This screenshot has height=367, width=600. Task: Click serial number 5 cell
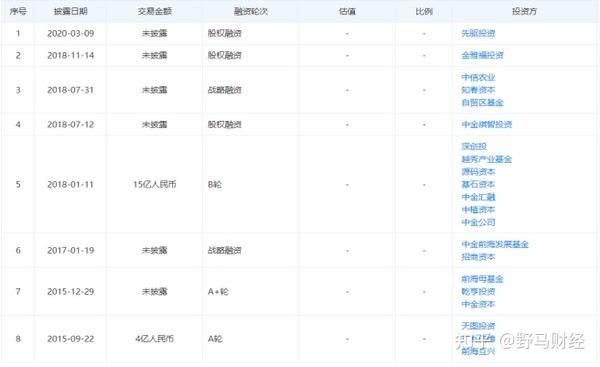pos(18,184)
